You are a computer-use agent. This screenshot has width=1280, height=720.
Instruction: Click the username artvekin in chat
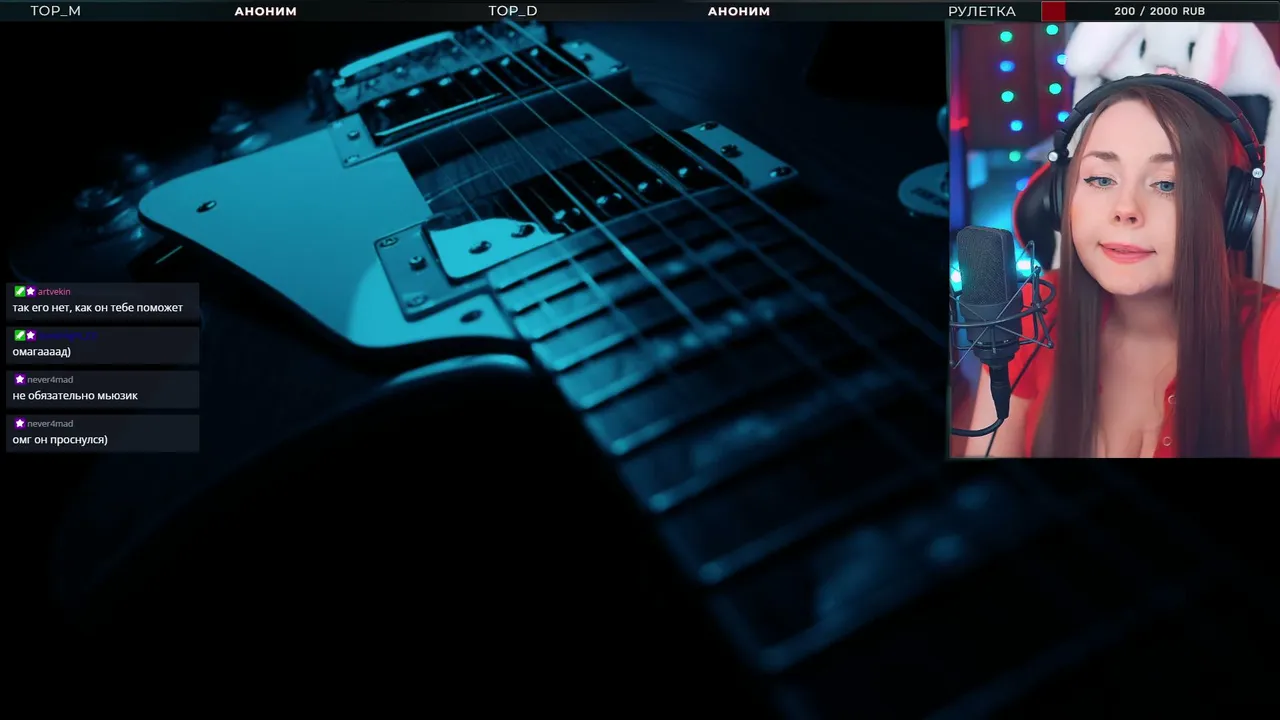(54, 291)
